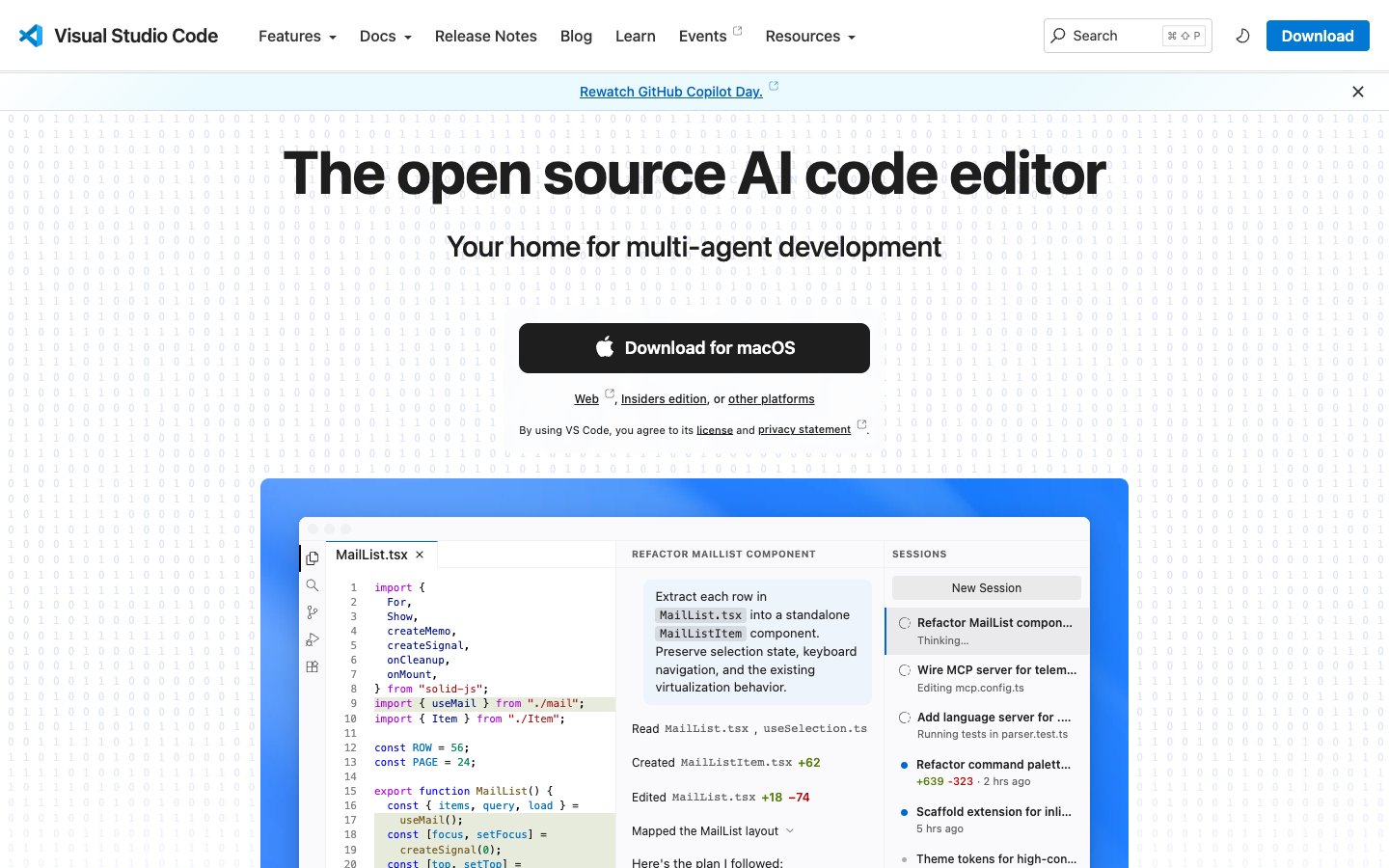This screenshot has width=1389, height=868.
Task: Click Download for macOS button
Action: click(x=694, y=348)
